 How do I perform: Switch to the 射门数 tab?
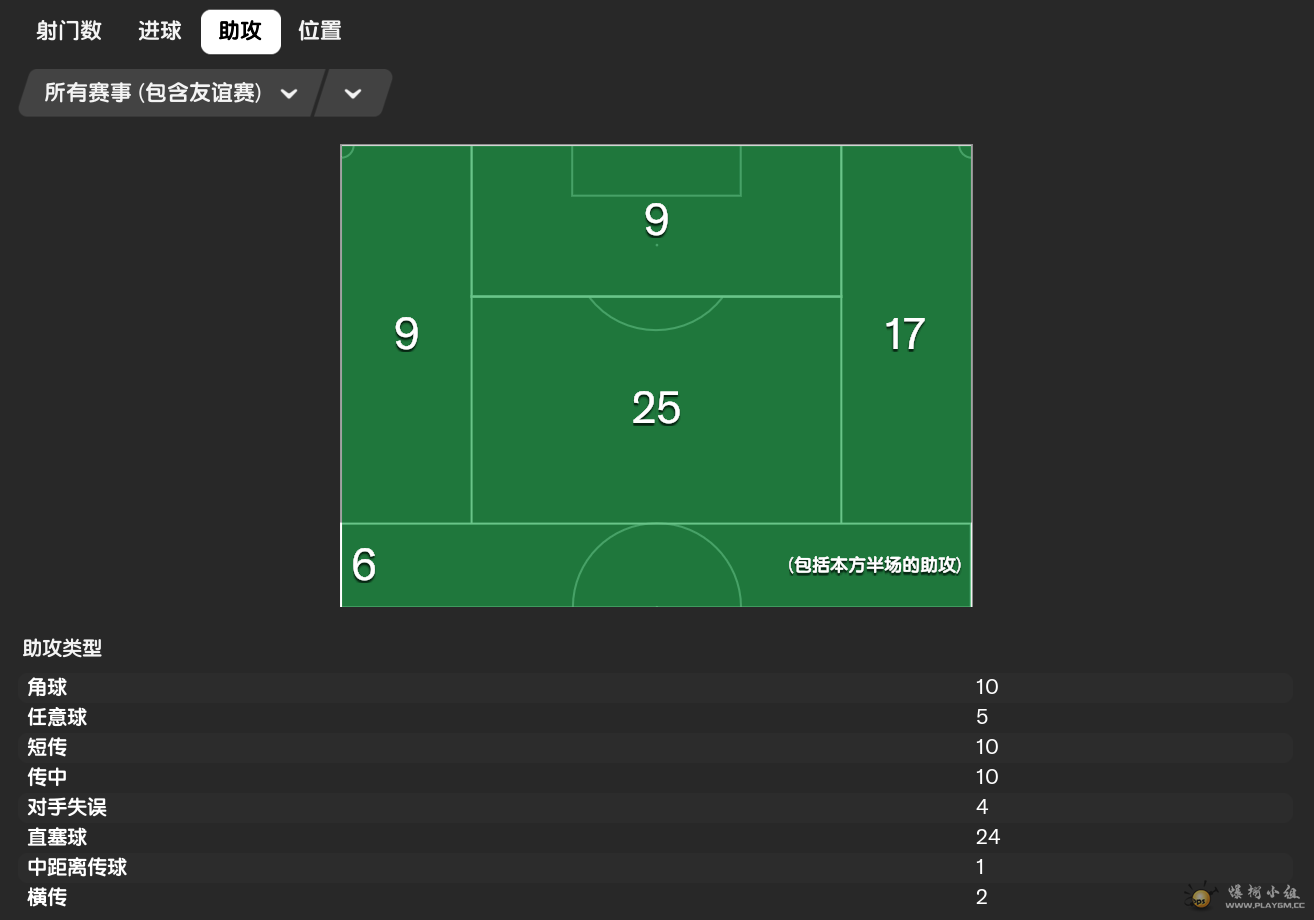pos(69,31)
